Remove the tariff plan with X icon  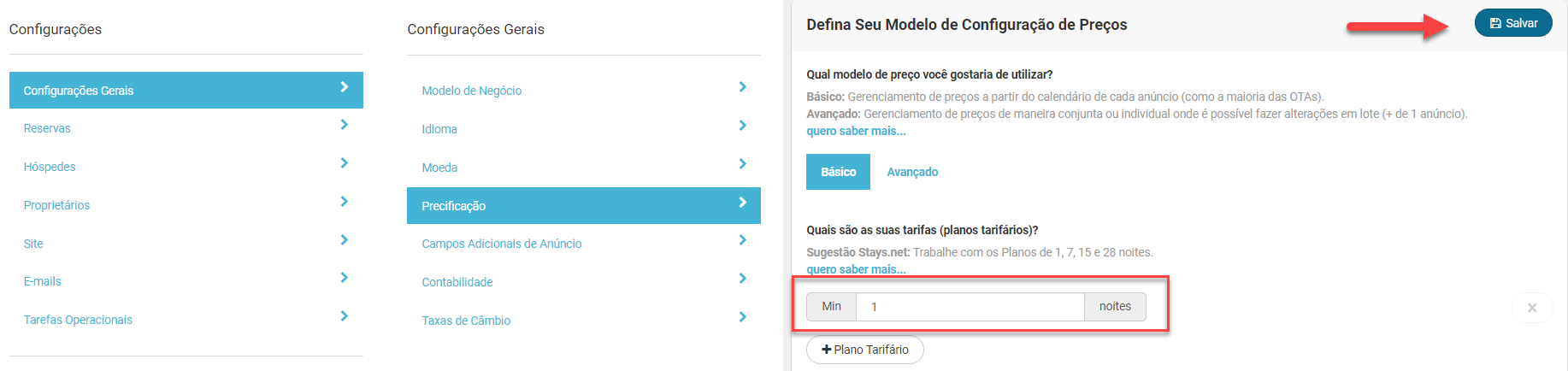click(1531, 308)
